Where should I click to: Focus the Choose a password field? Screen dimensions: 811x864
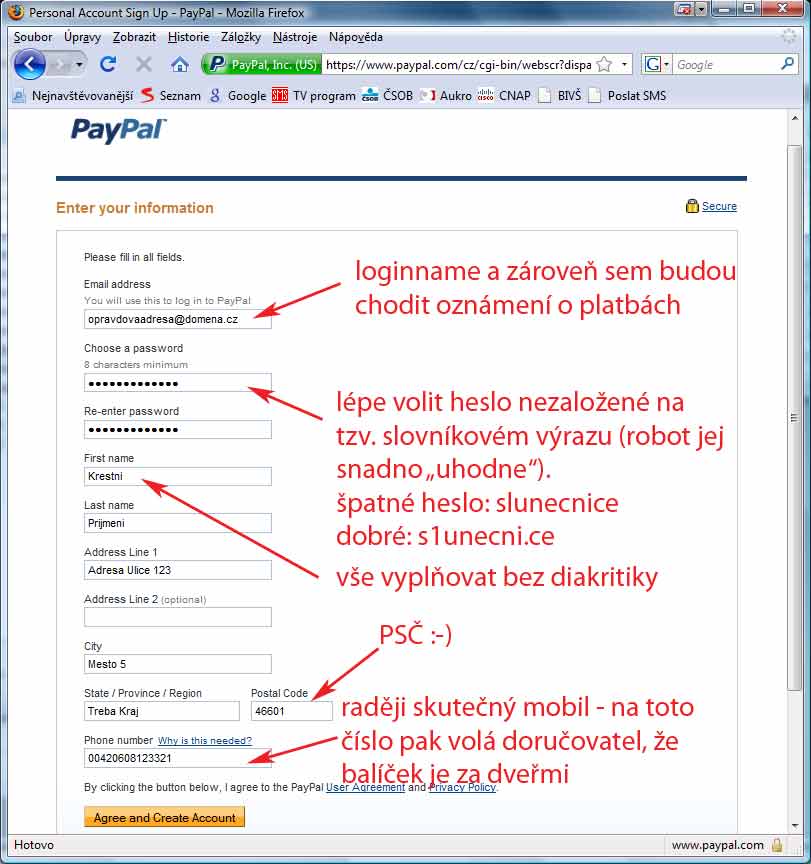coord(177,382)
